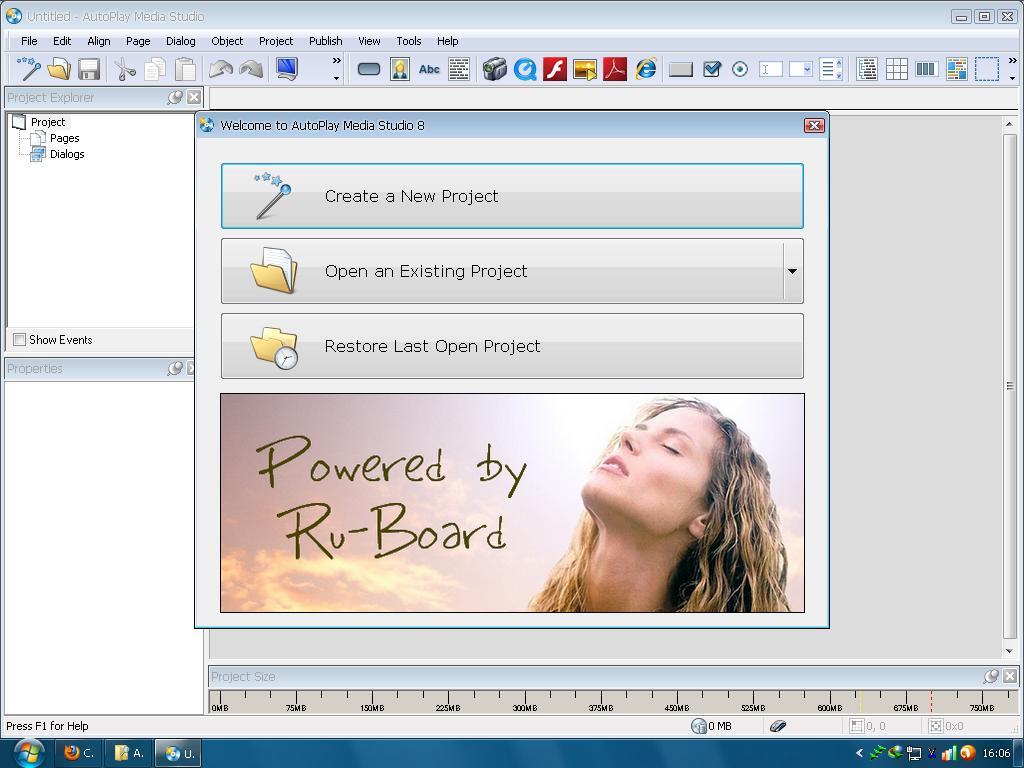This screenshot has height=768, width=1024.
Task: Click the Paste clipboard icon
Action: 185,69
